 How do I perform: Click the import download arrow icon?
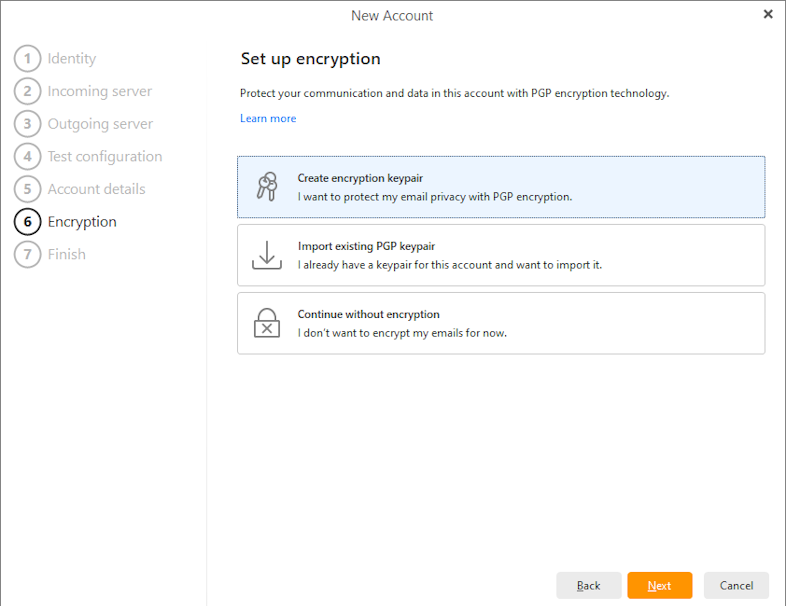(266, 255)
